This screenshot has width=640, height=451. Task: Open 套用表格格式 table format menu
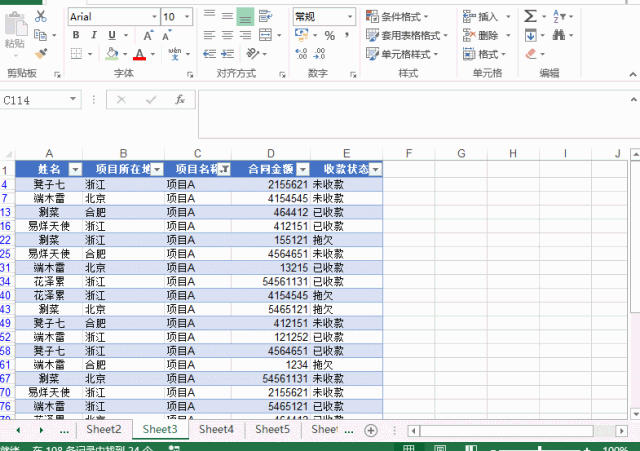point(407,36)
